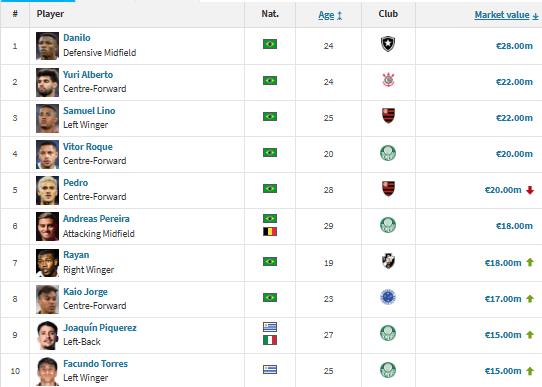Image resolution: width=542 pixels, height=387 pixels.
Task: Click Andreas Pereira's €18.00m market value
Action: [x=514, y=226]
